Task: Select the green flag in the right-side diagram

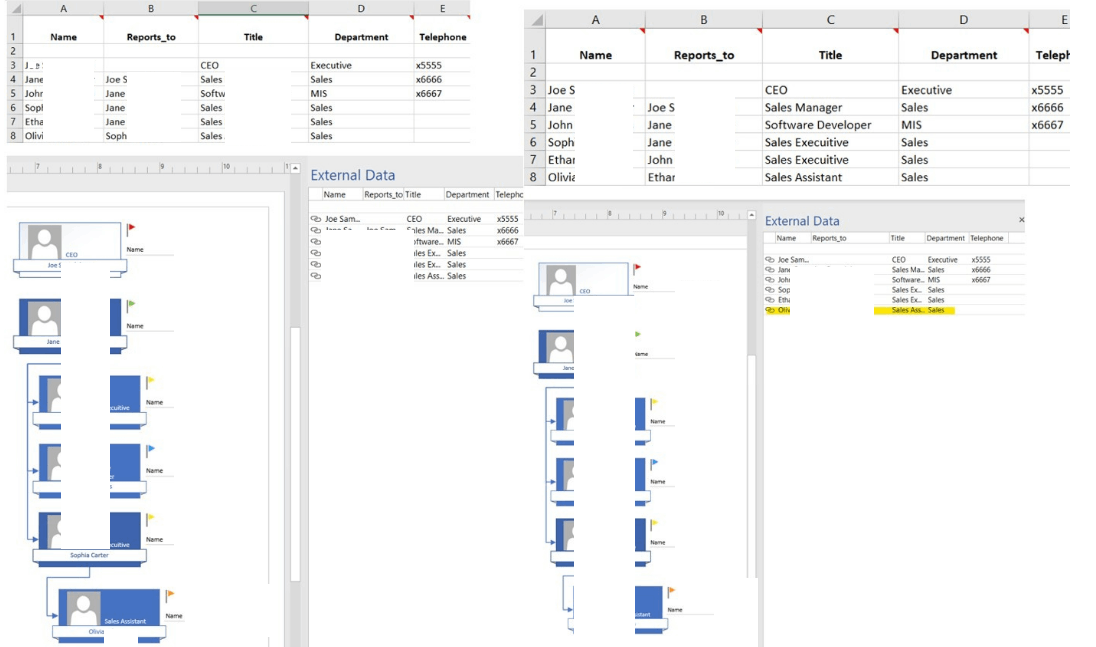Action: point(638,334)
